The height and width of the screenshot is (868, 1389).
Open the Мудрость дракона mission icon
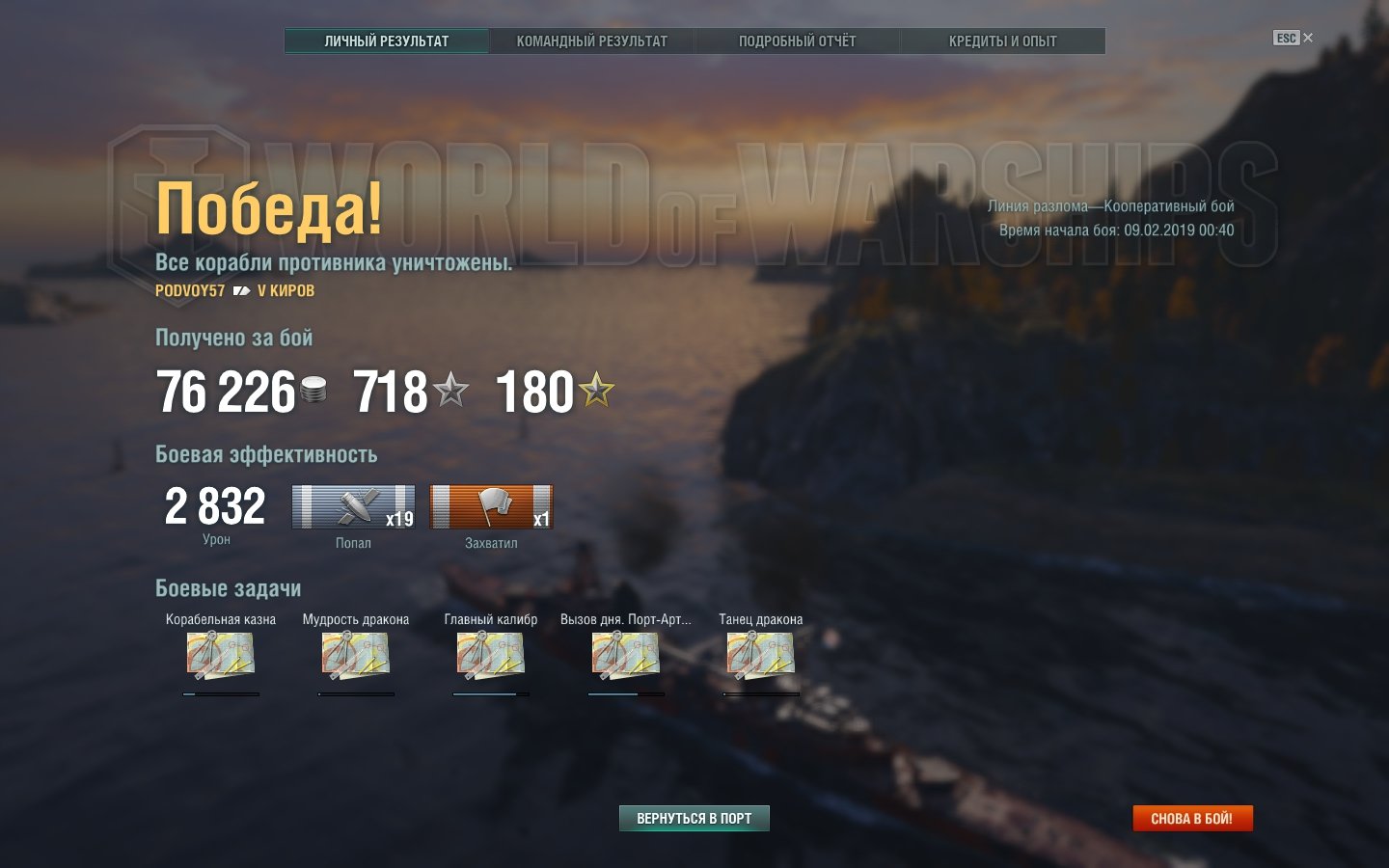tap(356, 656)
